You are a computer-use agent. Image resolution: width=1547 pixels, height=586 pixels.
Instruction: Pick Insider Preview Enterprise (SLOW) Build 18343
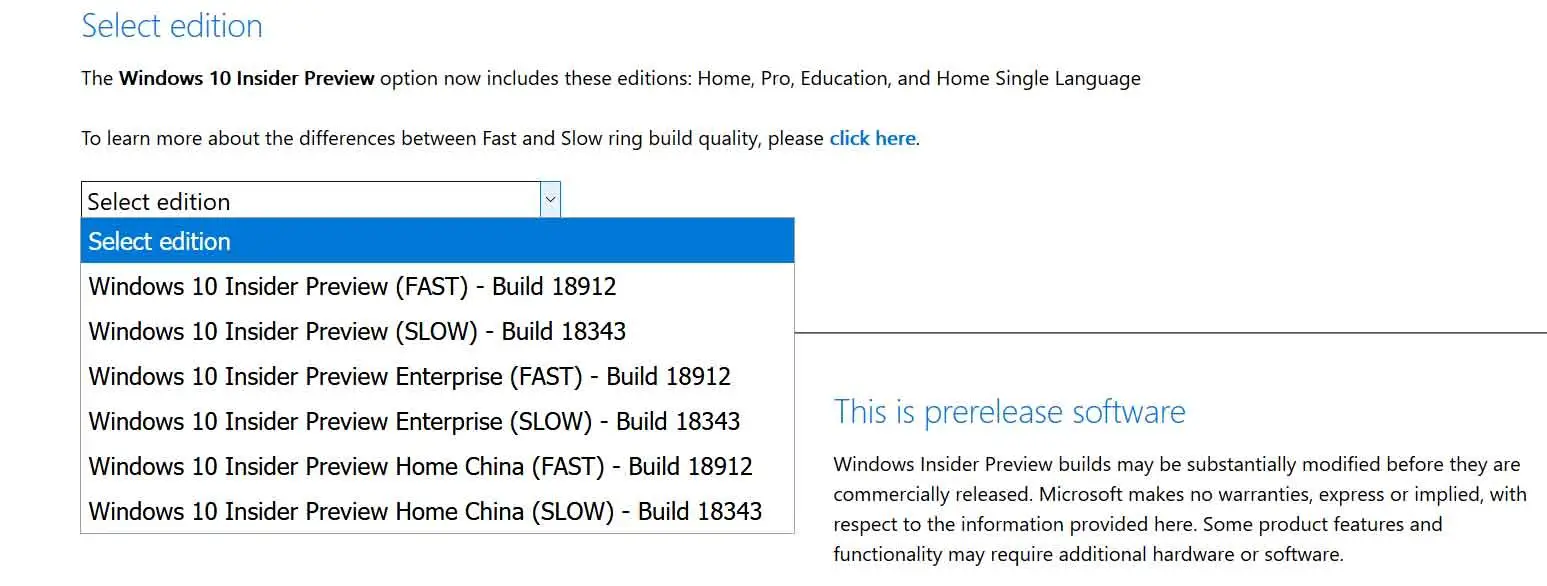point(414,421)
